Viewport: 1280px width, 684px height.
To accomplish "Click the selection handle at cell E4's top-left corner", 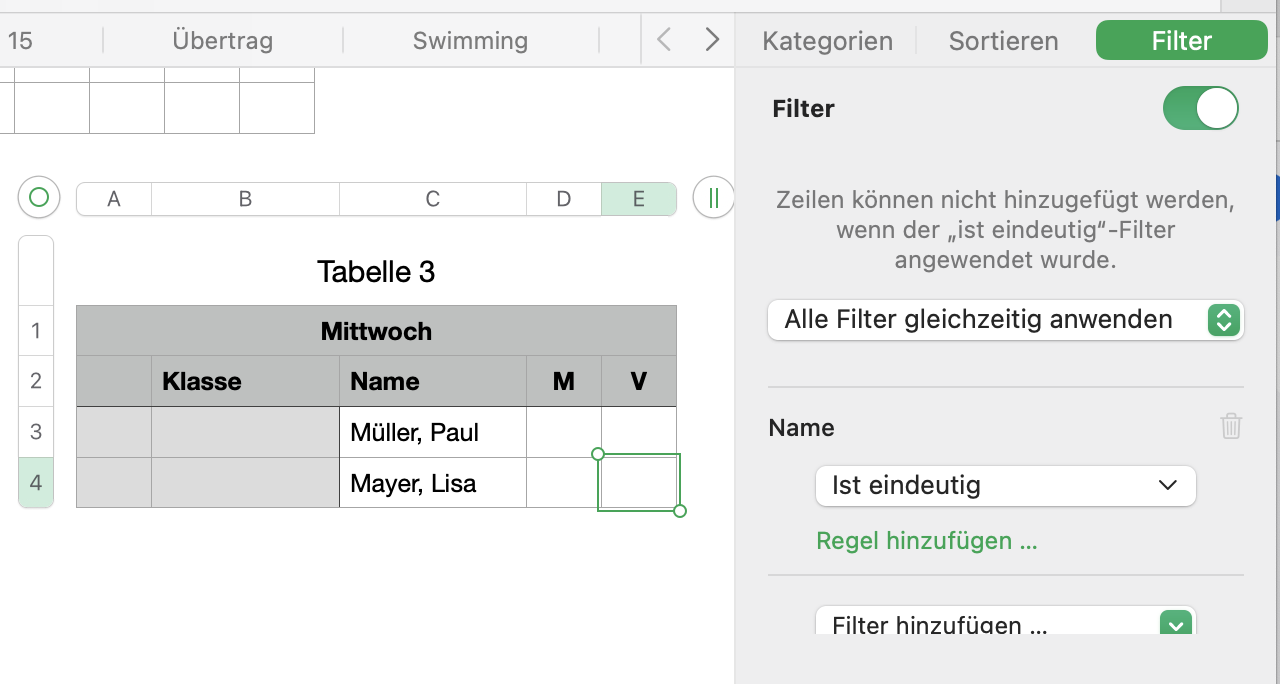I will point(598,454).
